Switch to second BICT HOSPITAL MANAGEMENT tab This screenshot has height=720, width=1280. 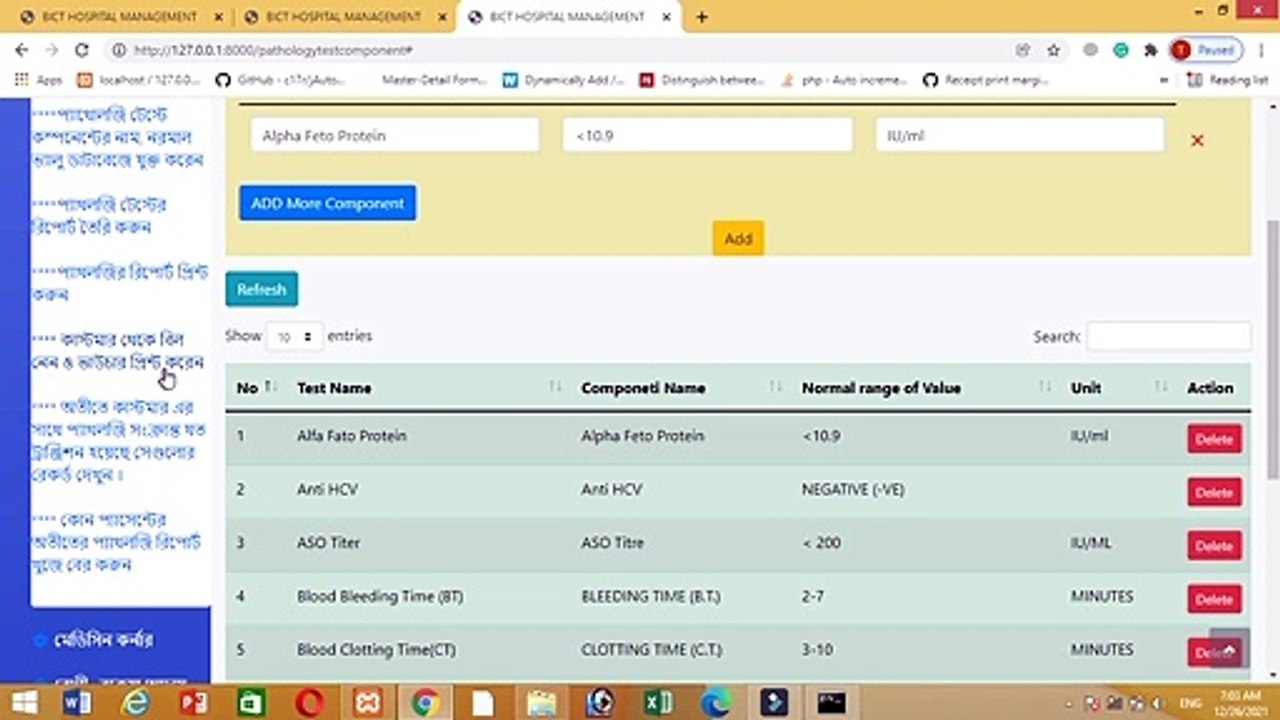coord(344,17)
